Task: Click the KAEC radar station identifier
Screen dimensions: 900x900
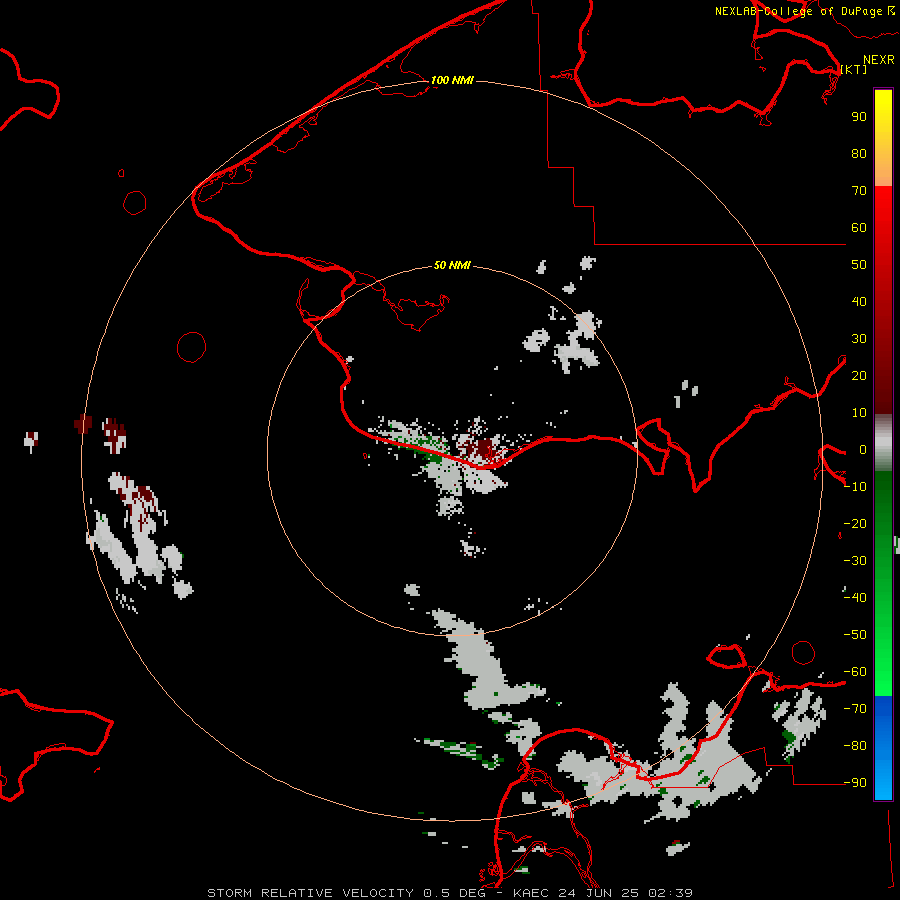Action: pyautogui.click(x=532, y=893)
